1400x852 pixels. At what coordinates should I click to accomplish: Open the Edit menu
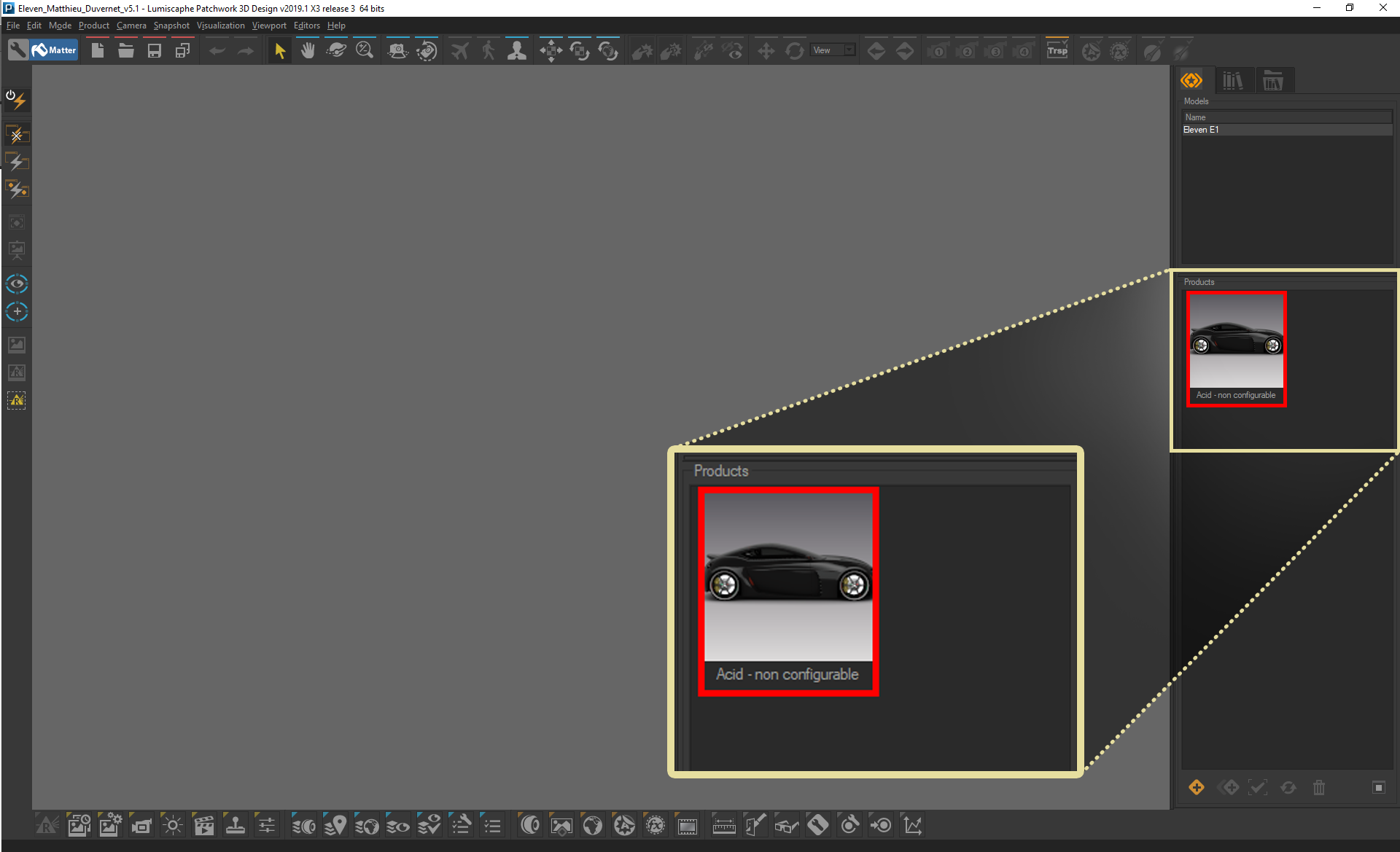click(x=34, y=26)
